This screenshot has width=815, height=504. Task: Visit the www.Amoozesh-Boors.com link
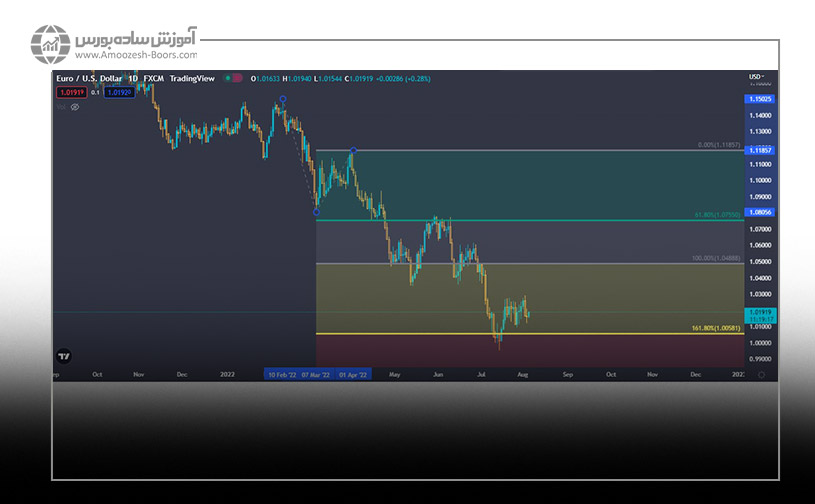coord(135,55)
